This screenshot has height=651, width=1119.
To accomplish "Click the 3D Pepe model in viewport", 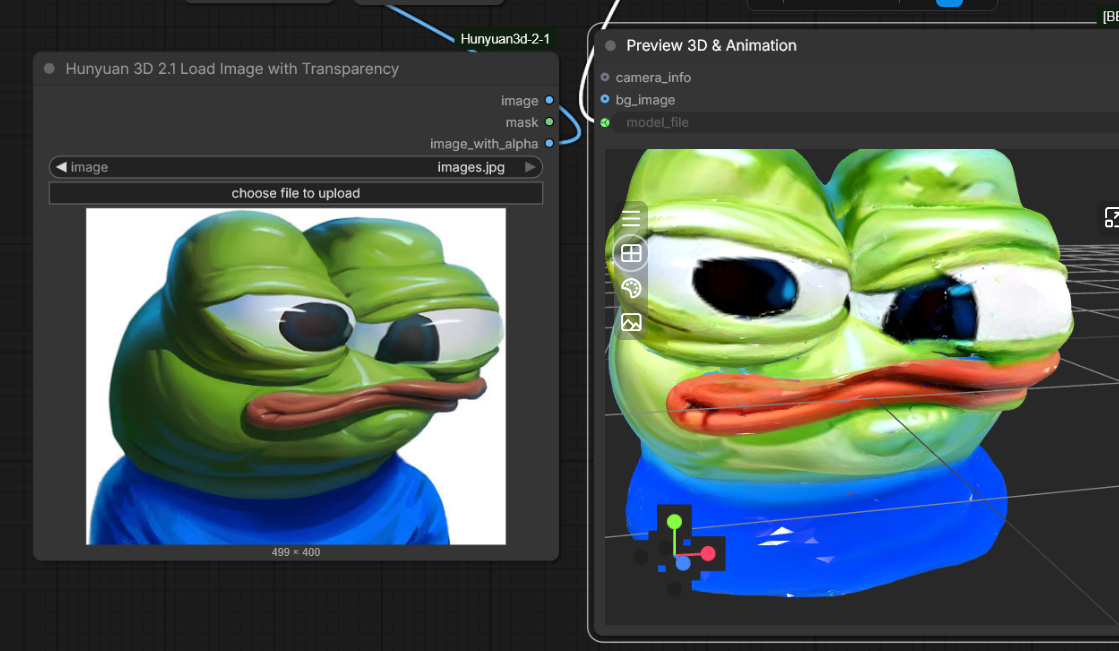I will coord(839,371).
